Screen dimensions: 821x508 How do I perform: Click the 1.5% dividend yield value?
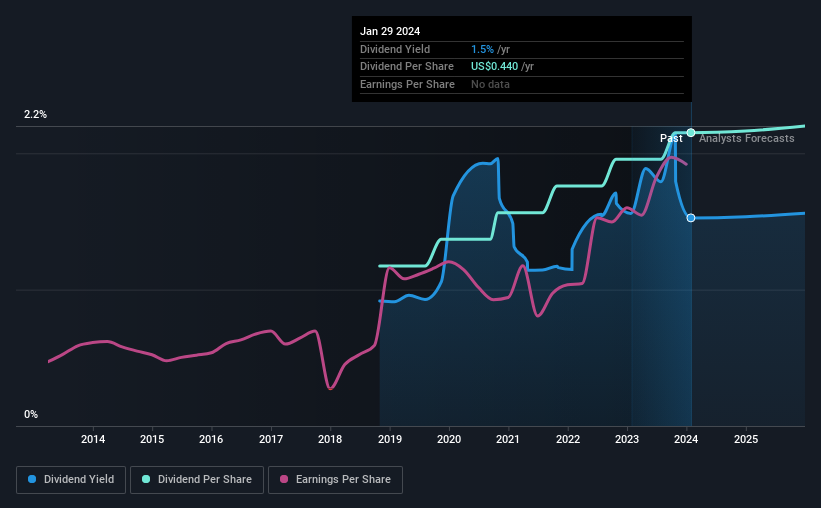[x=482, y=49]
